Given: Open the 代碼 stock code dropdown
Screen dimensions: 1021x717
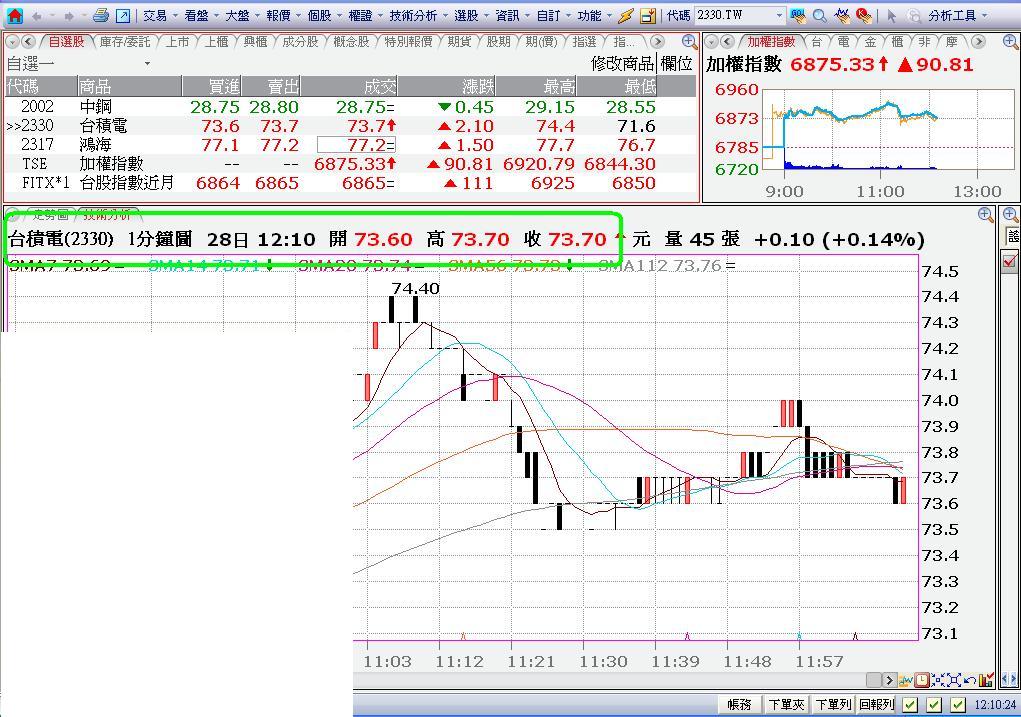Looking at the screenshot, I should tap(779, 15).
